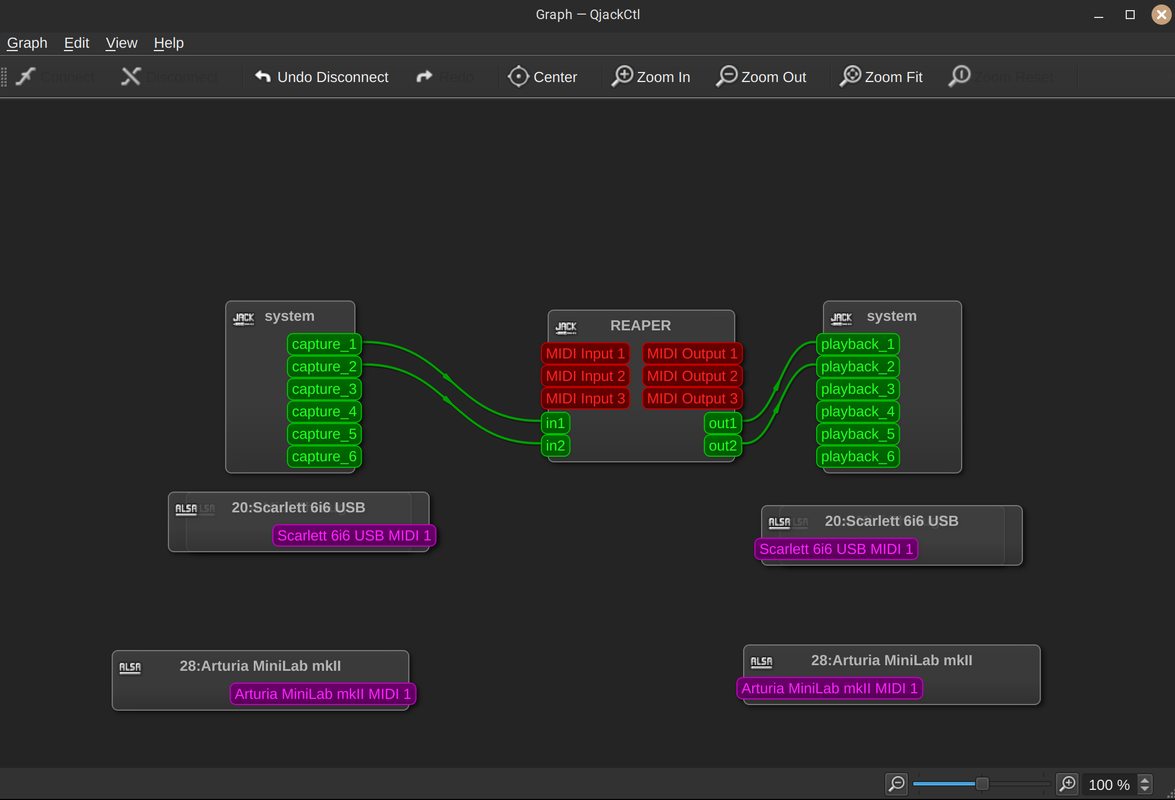Select left Scarlett 6i6 USB MIDI 1 port
Image resolution: width=1175 pixels, height=800 pixels.
tap(354, 536)
